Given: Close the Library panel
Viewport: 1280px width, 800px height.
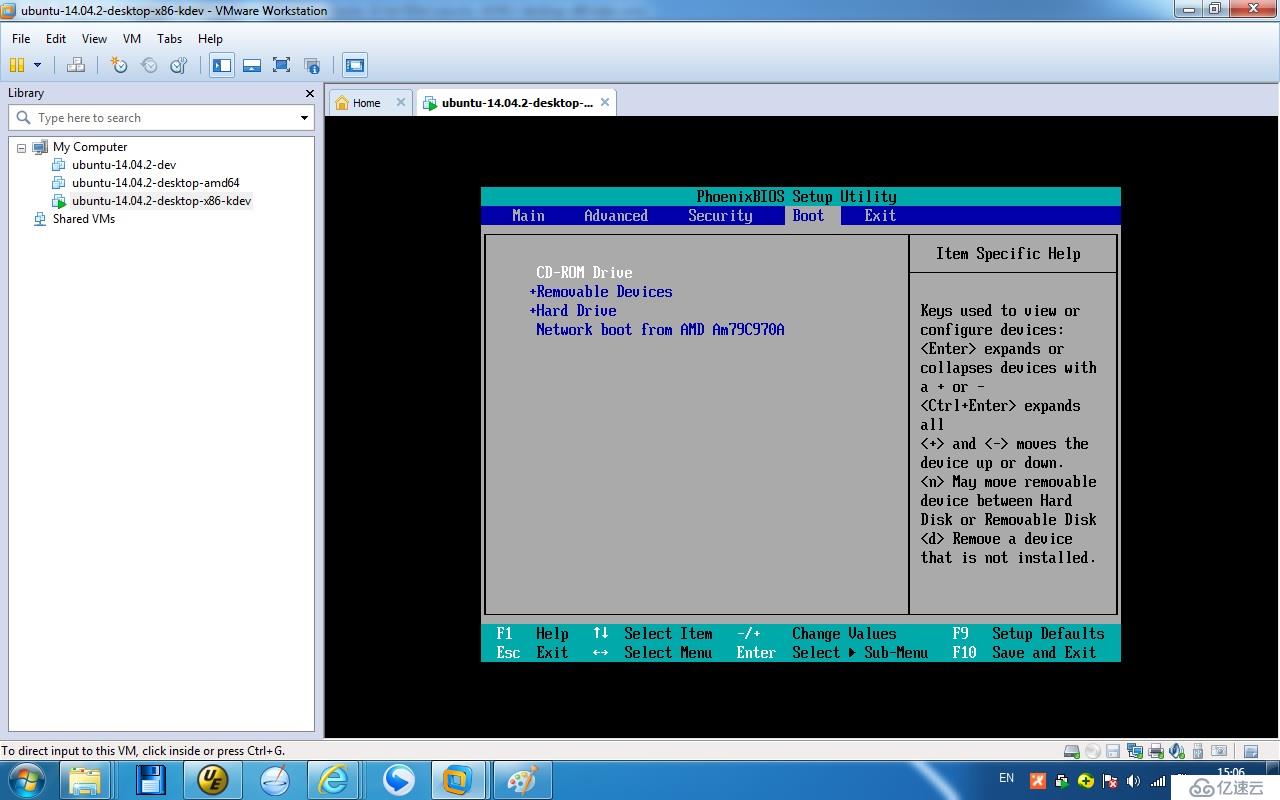Looking at the screenshot, I should click(309, 93).
